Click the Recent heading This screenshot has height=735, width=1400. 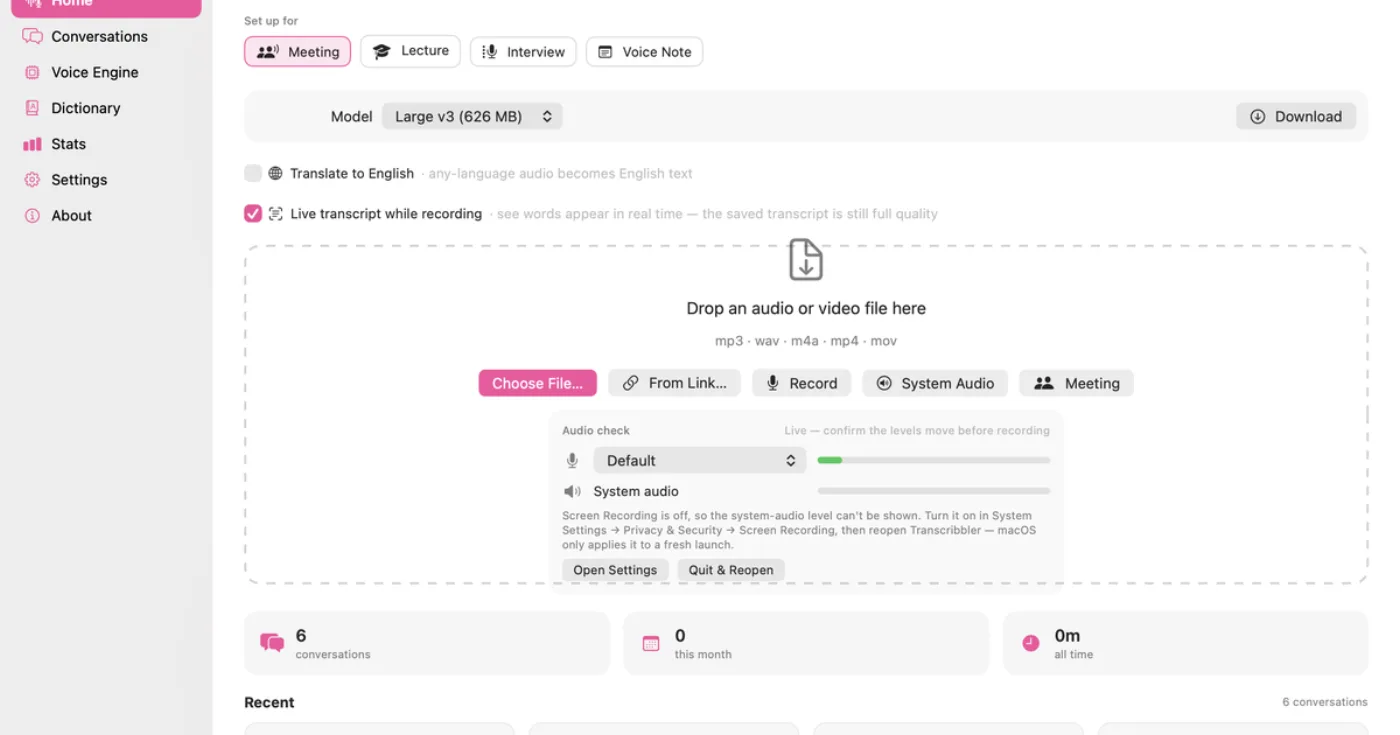pyautogui.click(x=269, y=702)
